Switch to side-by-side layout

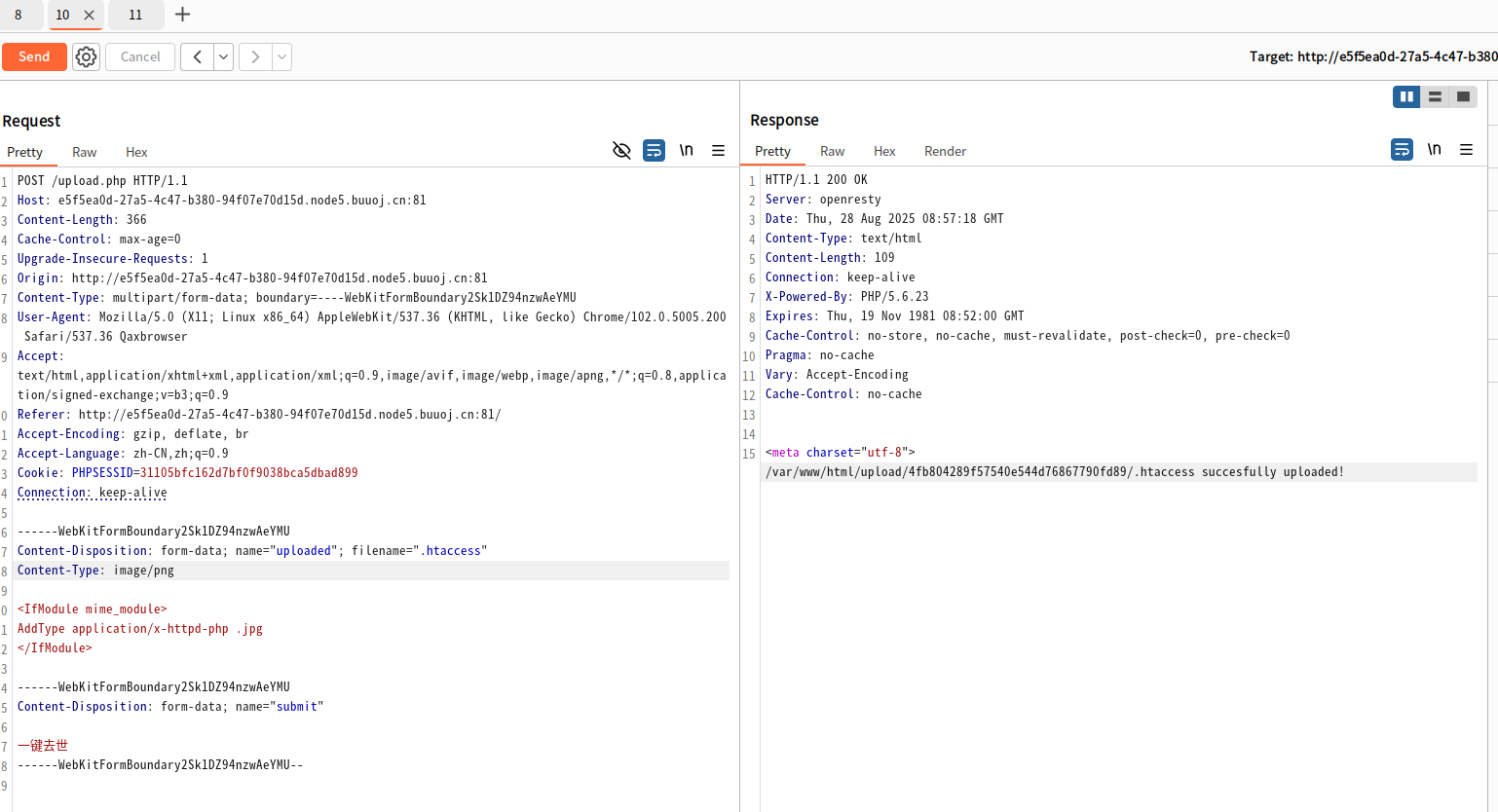tap(1406, 96)
